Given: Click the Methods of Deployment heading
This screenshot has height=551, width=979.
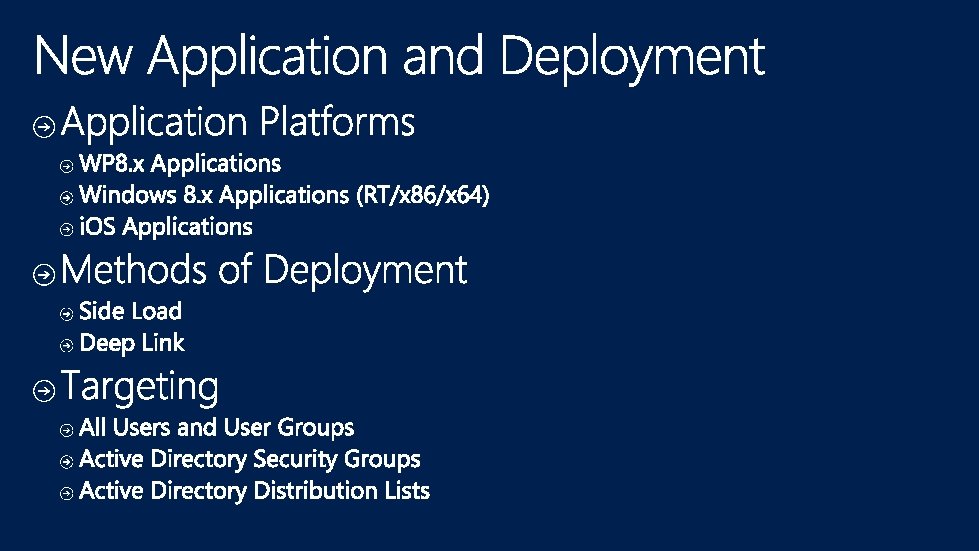Looking at the screenshot, I should pyautogui.click(x=263, y=270).
